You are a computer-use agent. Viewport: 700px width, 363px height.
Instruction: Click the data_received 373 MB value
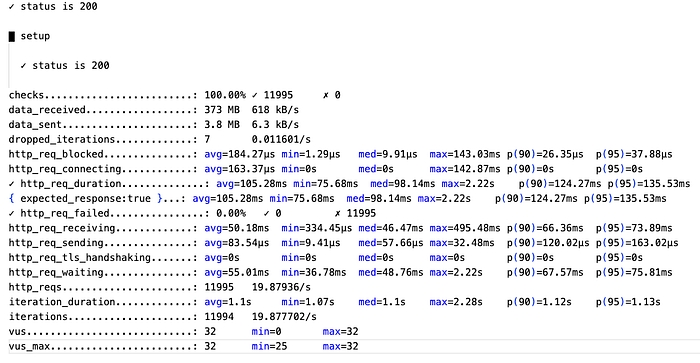click(222, 110)
